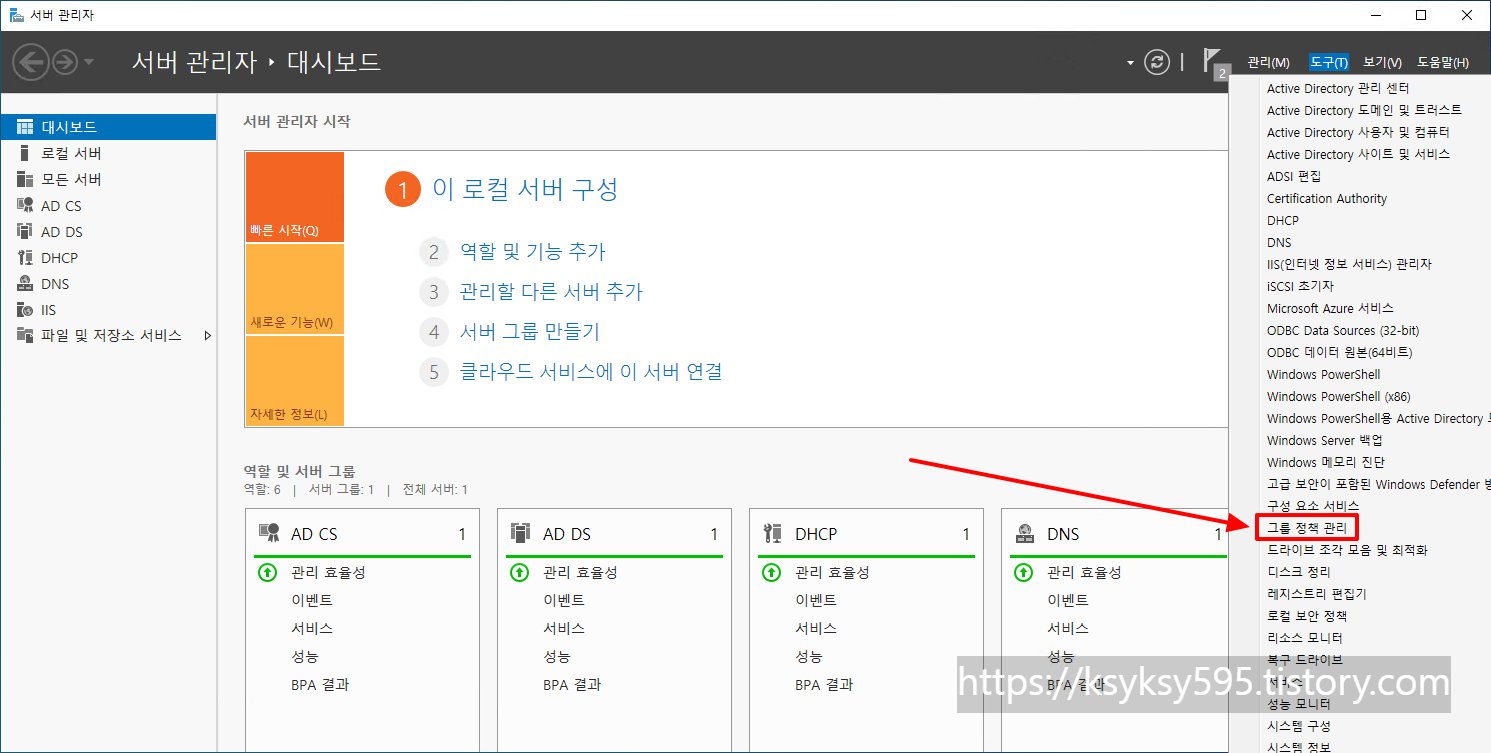Expand 파일 및 저장소 서비스 arrow
1491x753 pixels.
pos(207,335)
